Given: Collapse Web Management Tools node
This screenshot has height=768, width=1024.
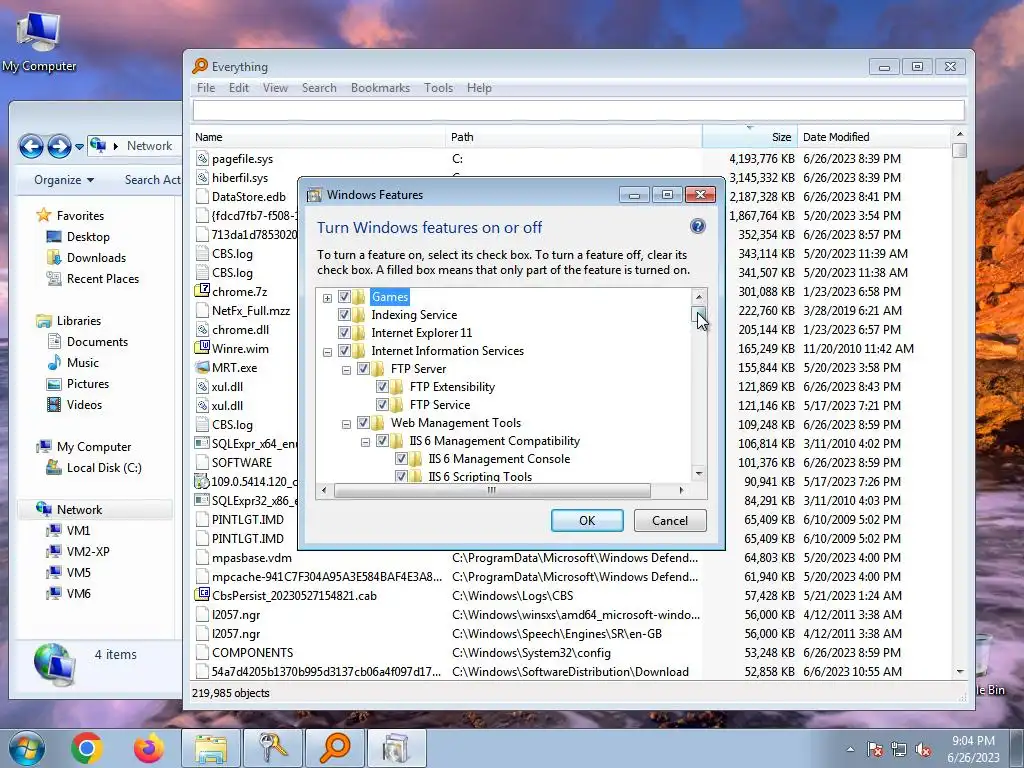Looking at the screenshot, I should click(x=346, y=424).
